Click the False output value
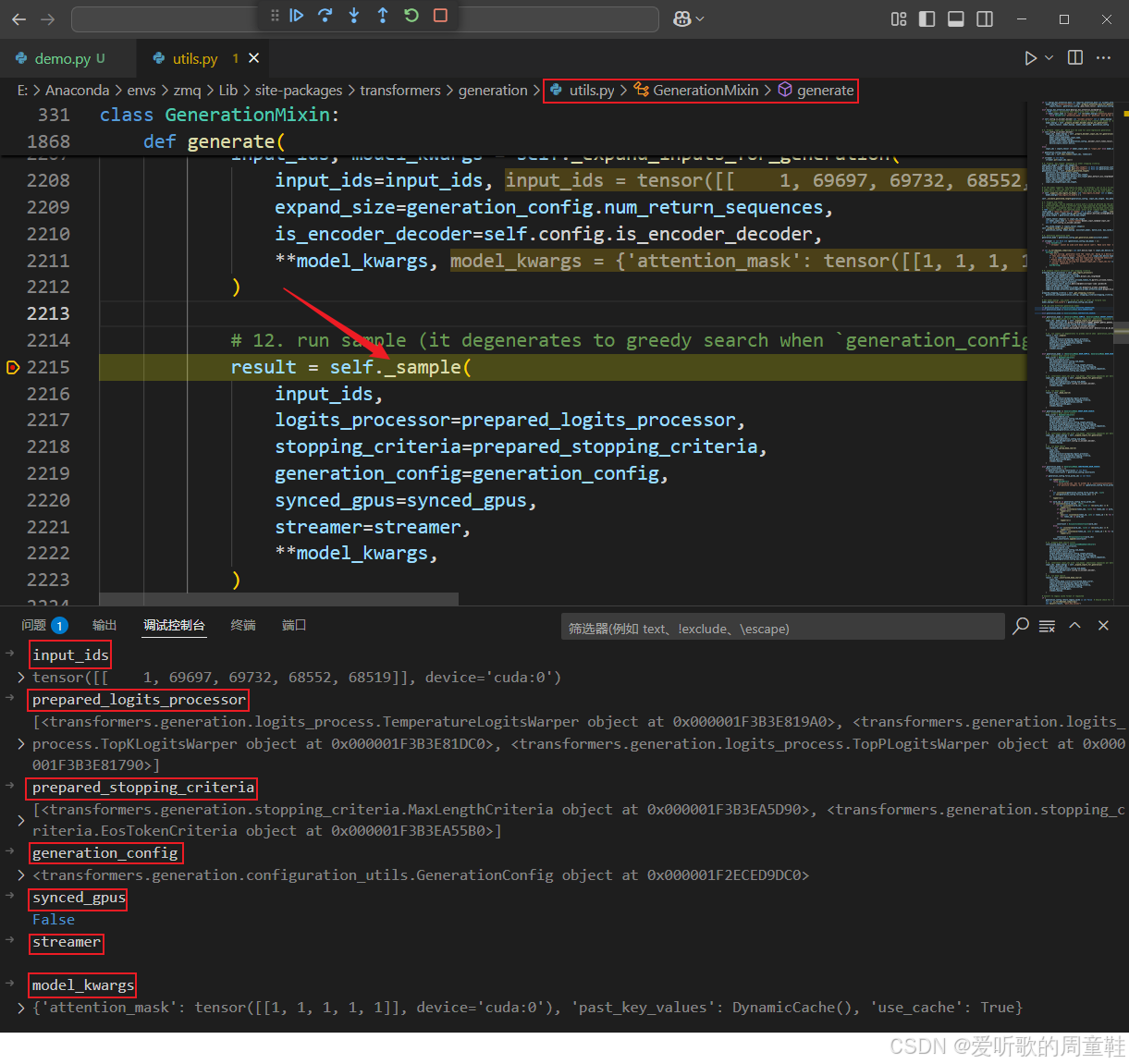This screenshot has height=1064, width=1129. pyautogui.click(x=54, y=920)
